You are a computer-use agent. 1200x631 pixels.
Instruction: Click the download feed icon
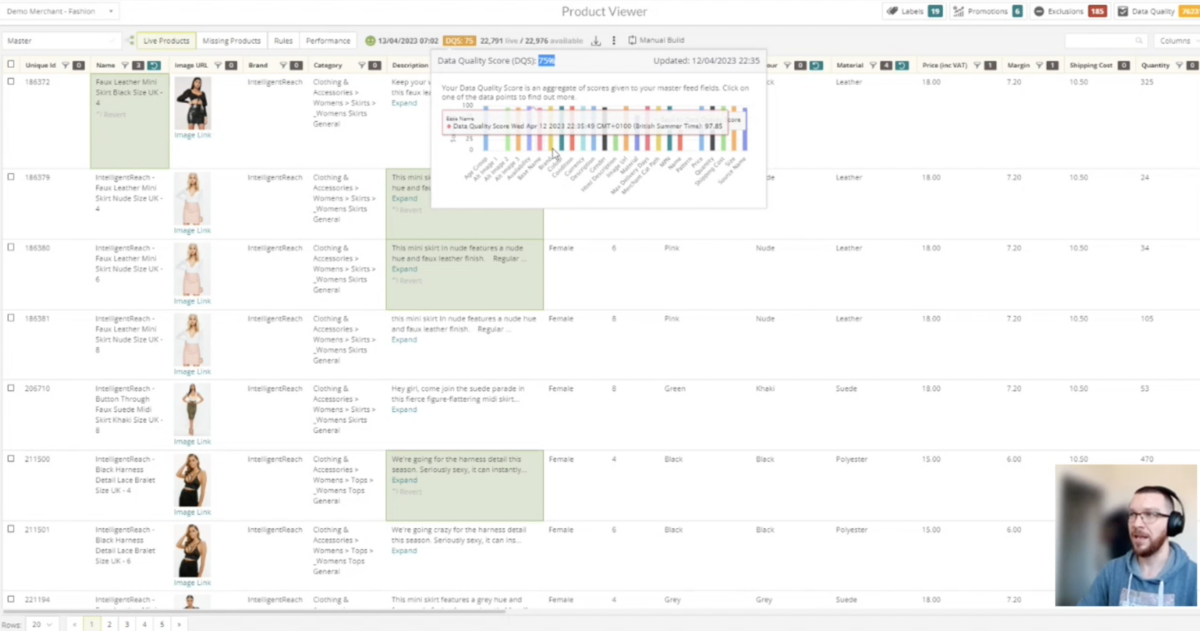596,40
